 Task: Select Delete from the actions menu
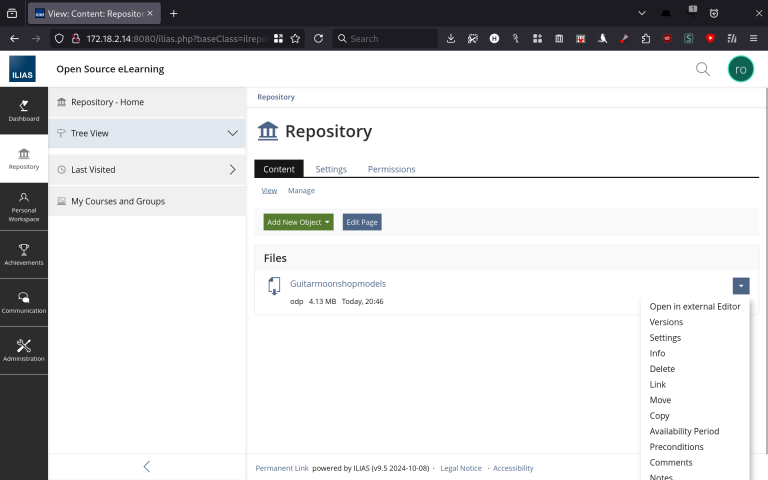662,369
